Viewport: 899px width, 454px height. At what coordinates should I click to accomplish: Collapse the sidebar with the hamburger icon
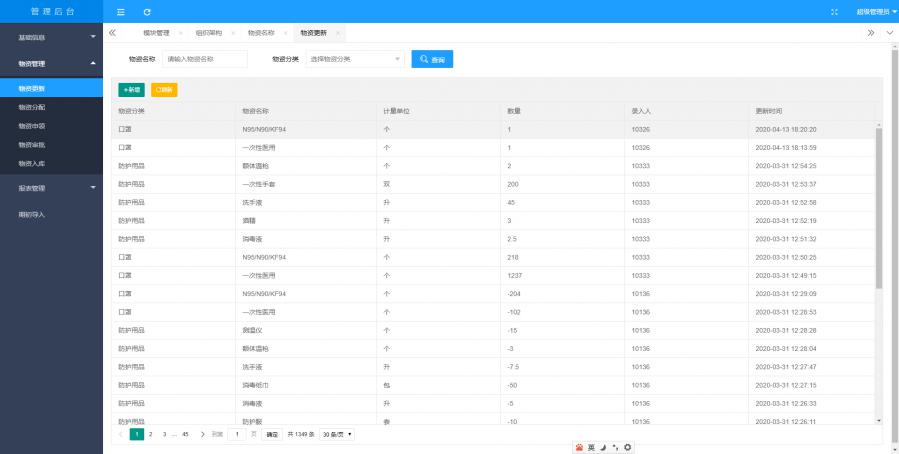[x=121, y=11]
